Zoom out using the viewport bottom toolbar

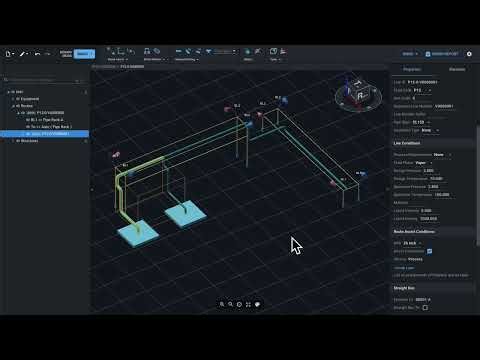tap(230, 304)
